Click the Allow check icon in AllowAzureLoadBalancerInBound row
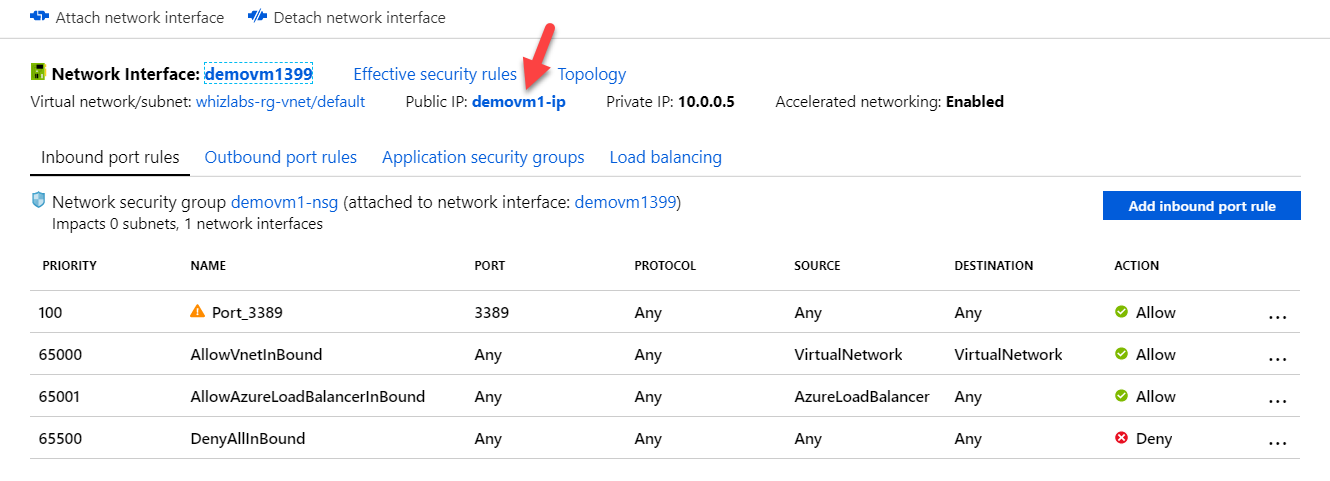This screenshot has height=481, width=1330. coord(1122,396)
